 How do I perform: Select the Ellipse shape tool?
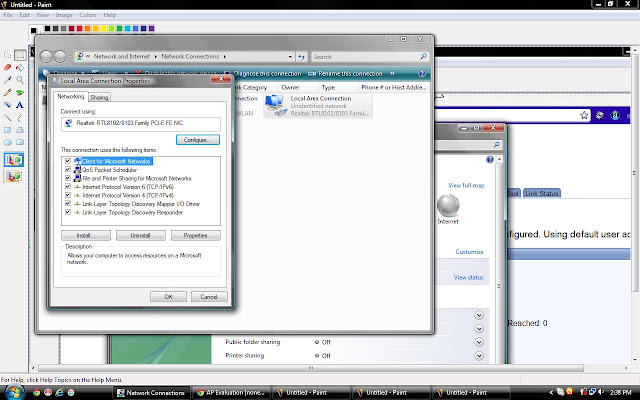7,142
